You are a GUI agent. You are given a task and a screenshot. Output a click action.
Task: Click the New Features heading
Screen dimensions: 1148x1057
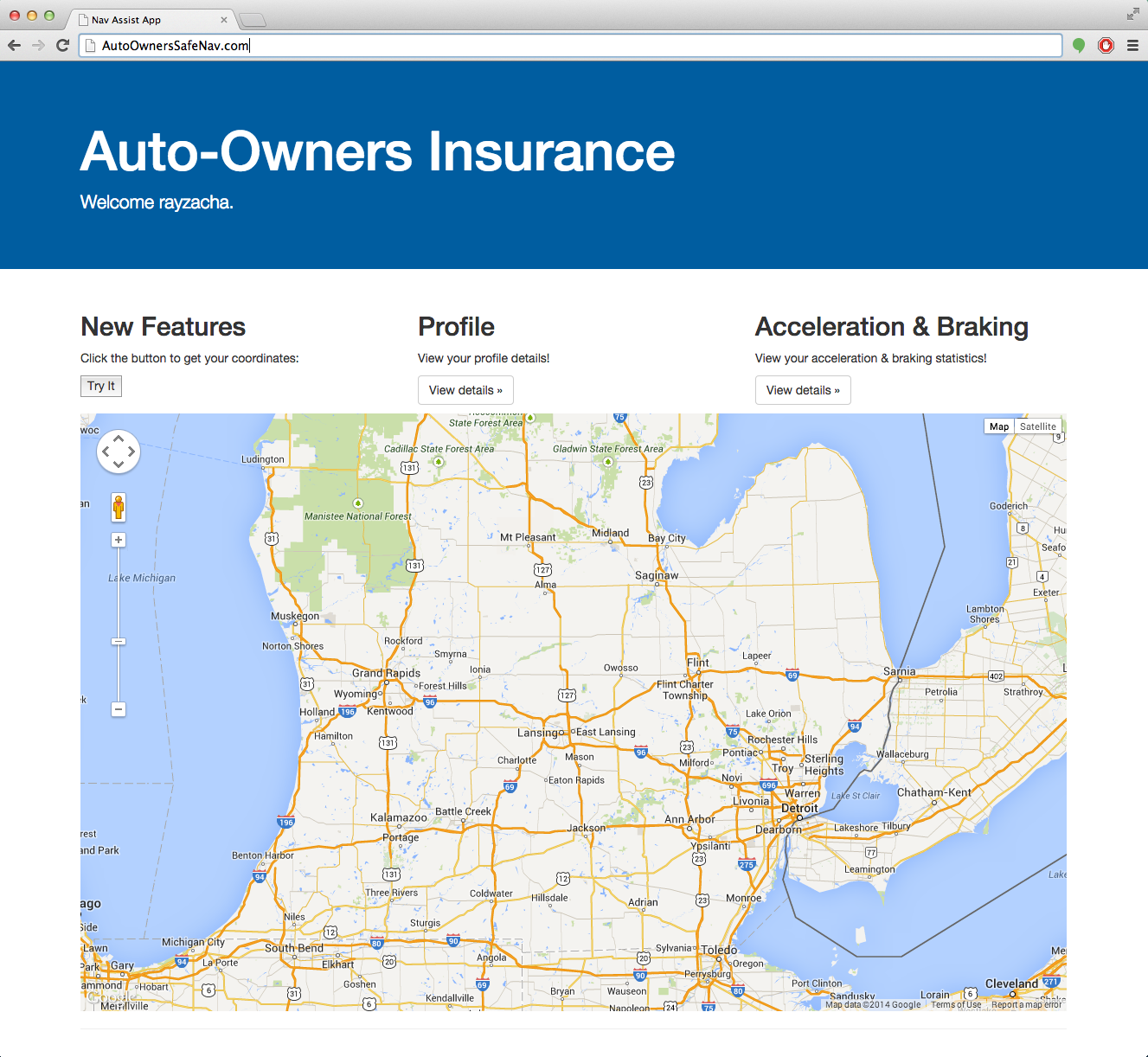[x=163, y=327]
